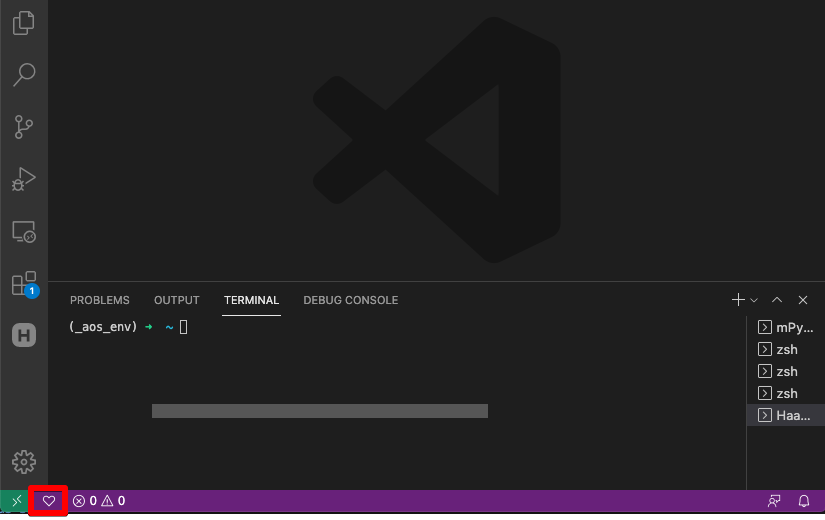
Task: Open the Source Control view
Action: click(x=24, y=127)
